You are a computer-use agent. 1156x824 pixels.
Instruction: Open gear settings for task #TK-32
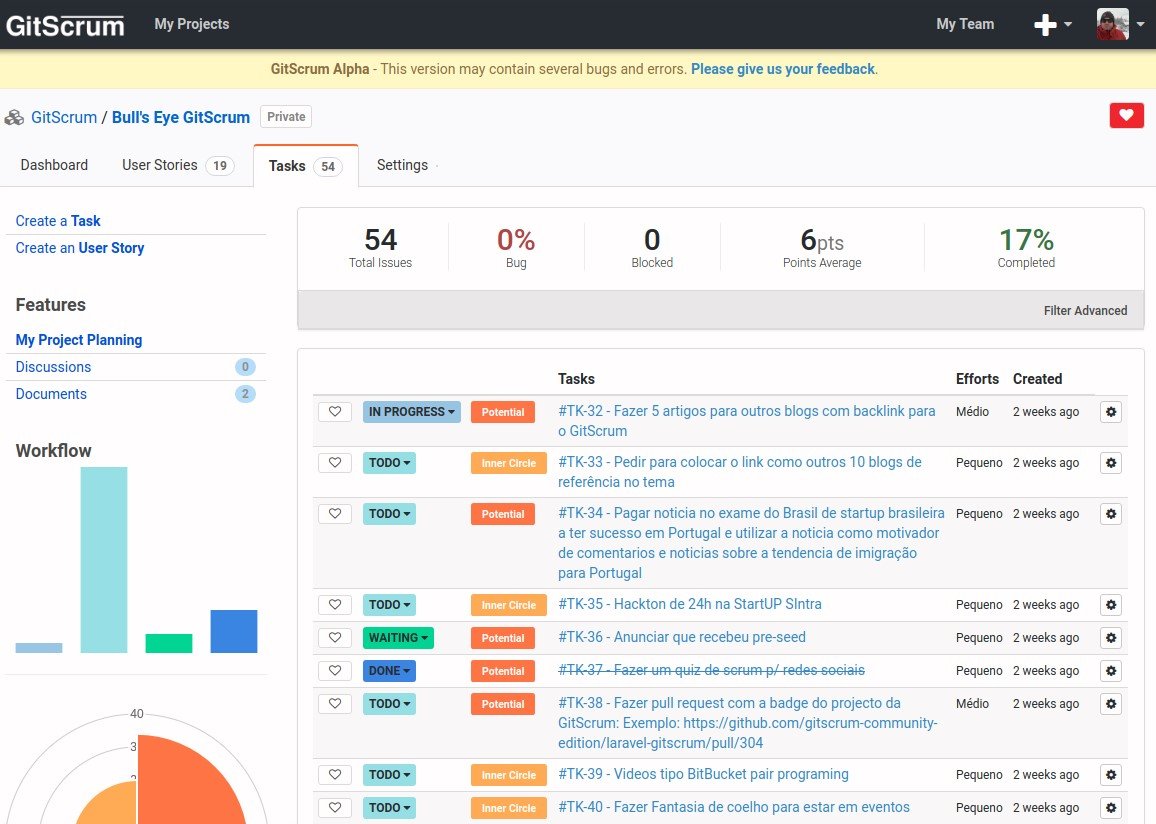1111,412
